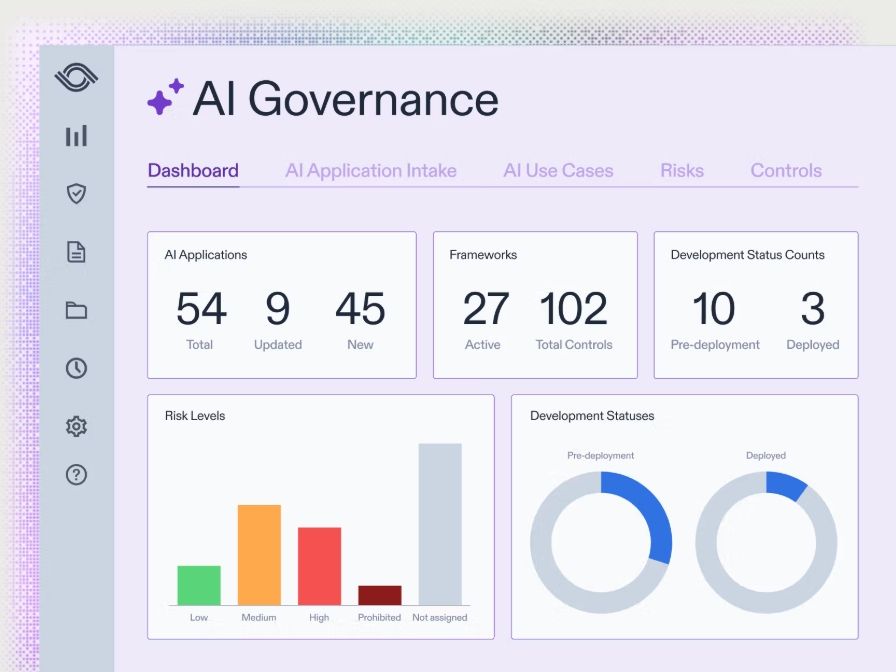Click the clock history icon in sidebar

pos(76,368)
